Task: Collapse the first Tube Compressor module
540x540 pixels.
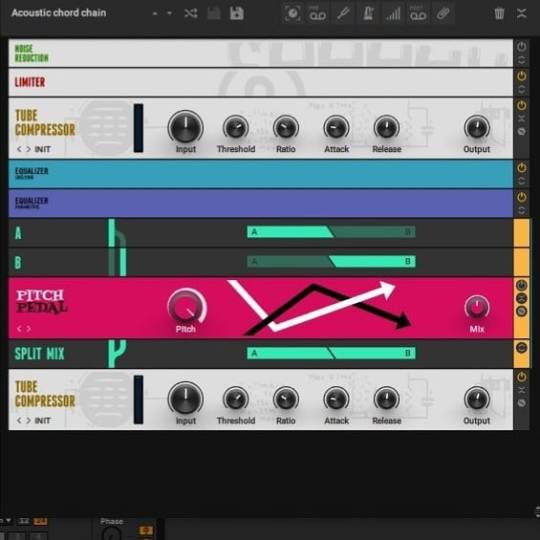Action: [x=521, y=118]
